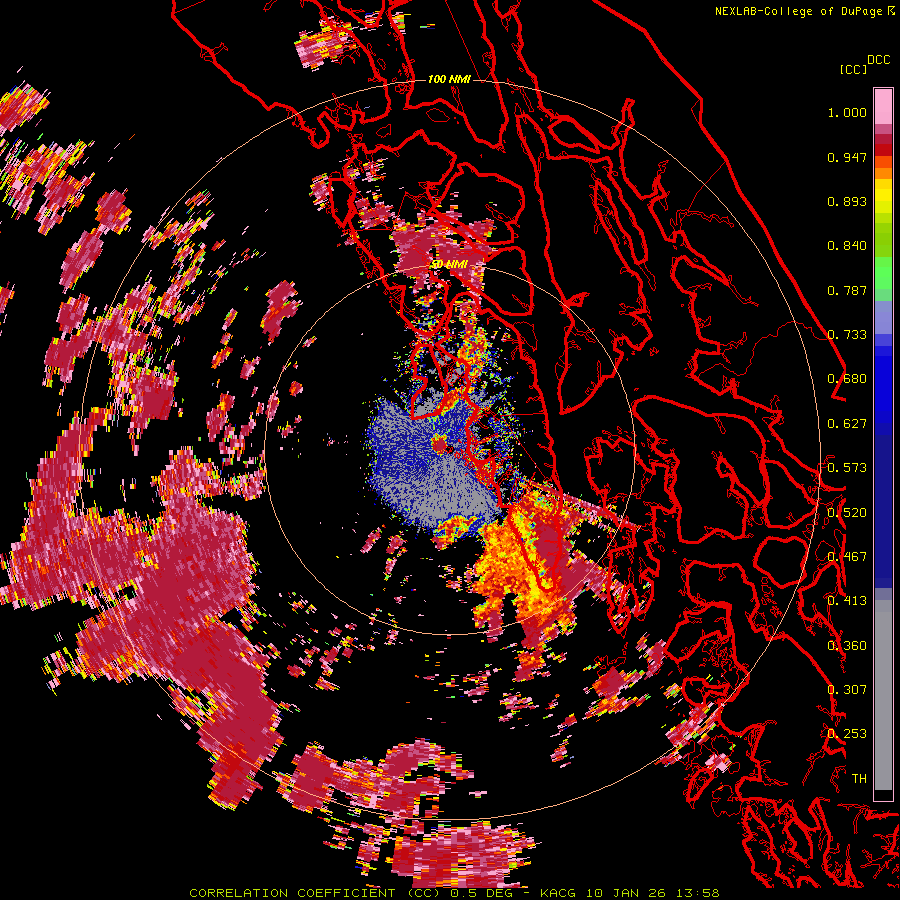Pick the pink top segment of the color bar
This screenshot has width=900, height=900.
pyautogui.click(x=883, y=107)
